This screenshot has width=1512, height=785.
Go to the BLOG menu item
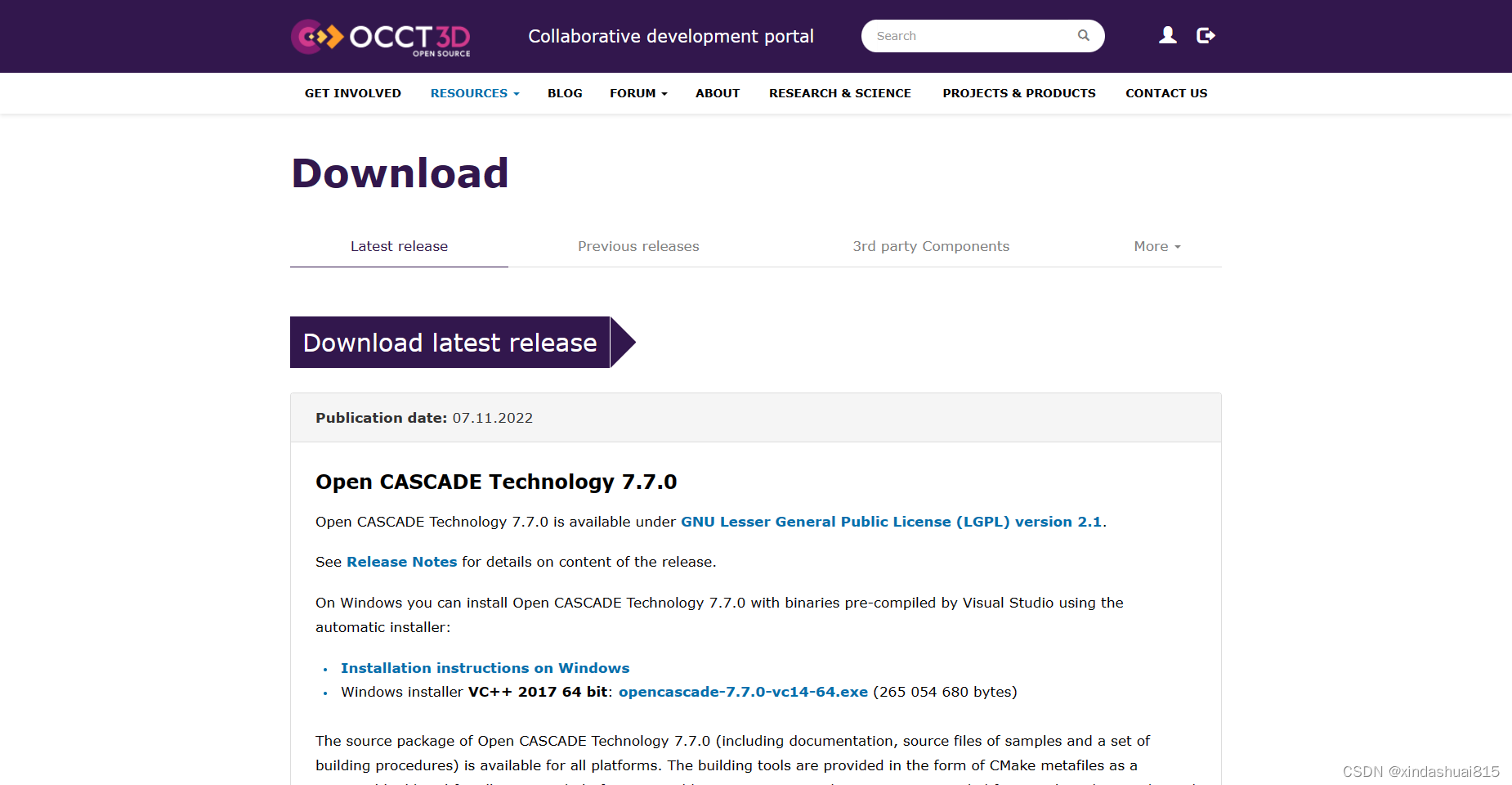point(565,93)
